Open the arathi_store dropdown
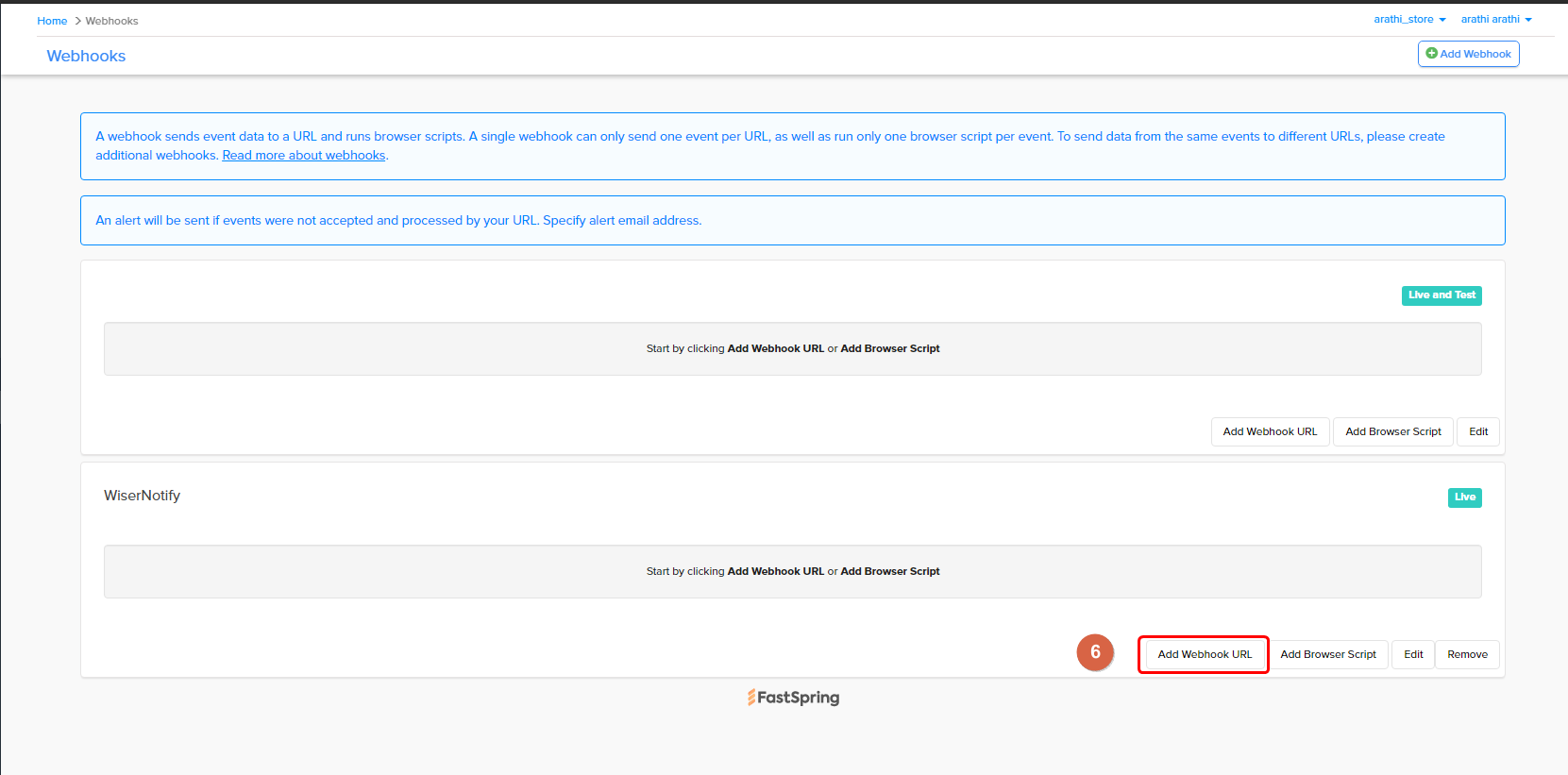Viewport: 1568px width, 775px height. tap(1409, 19)
